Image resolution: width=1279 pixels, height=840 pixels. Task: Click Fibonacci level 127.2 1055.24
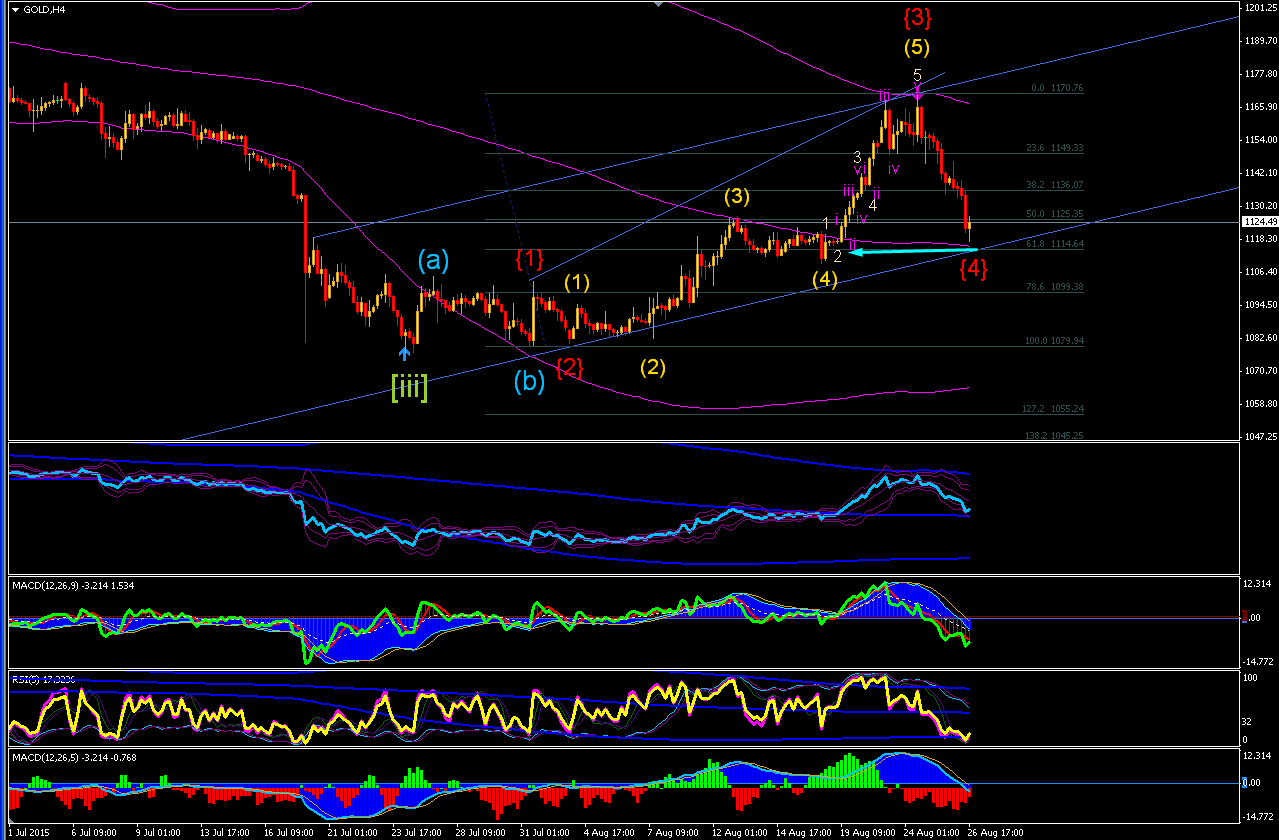point(1055,409)
